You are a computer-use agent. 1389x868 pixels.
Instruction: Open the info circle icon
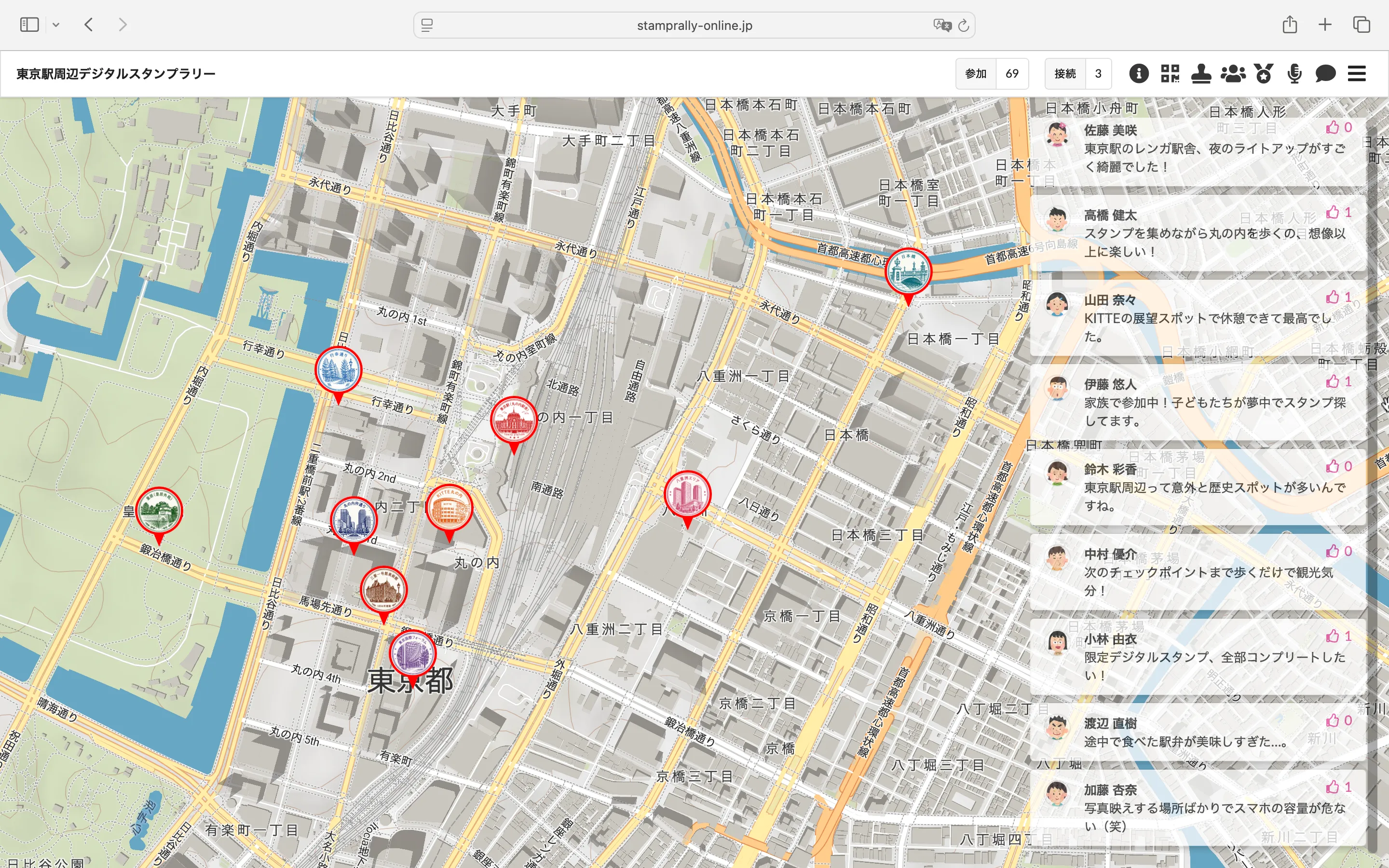click(1139, 73)
